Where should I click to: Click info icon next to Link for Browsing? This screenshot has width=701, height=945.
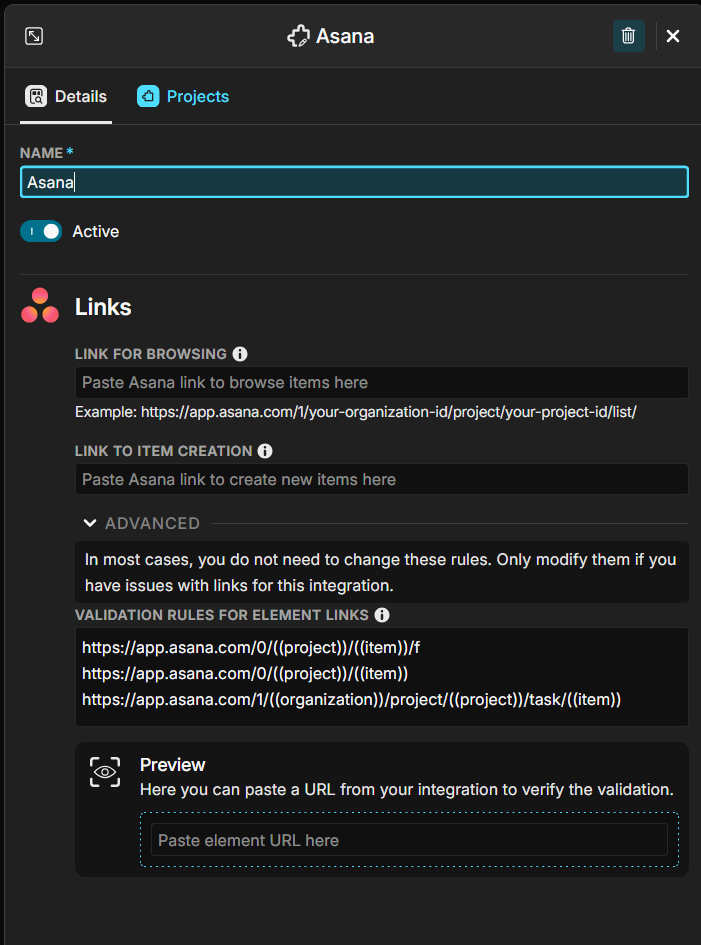[240, 354]
